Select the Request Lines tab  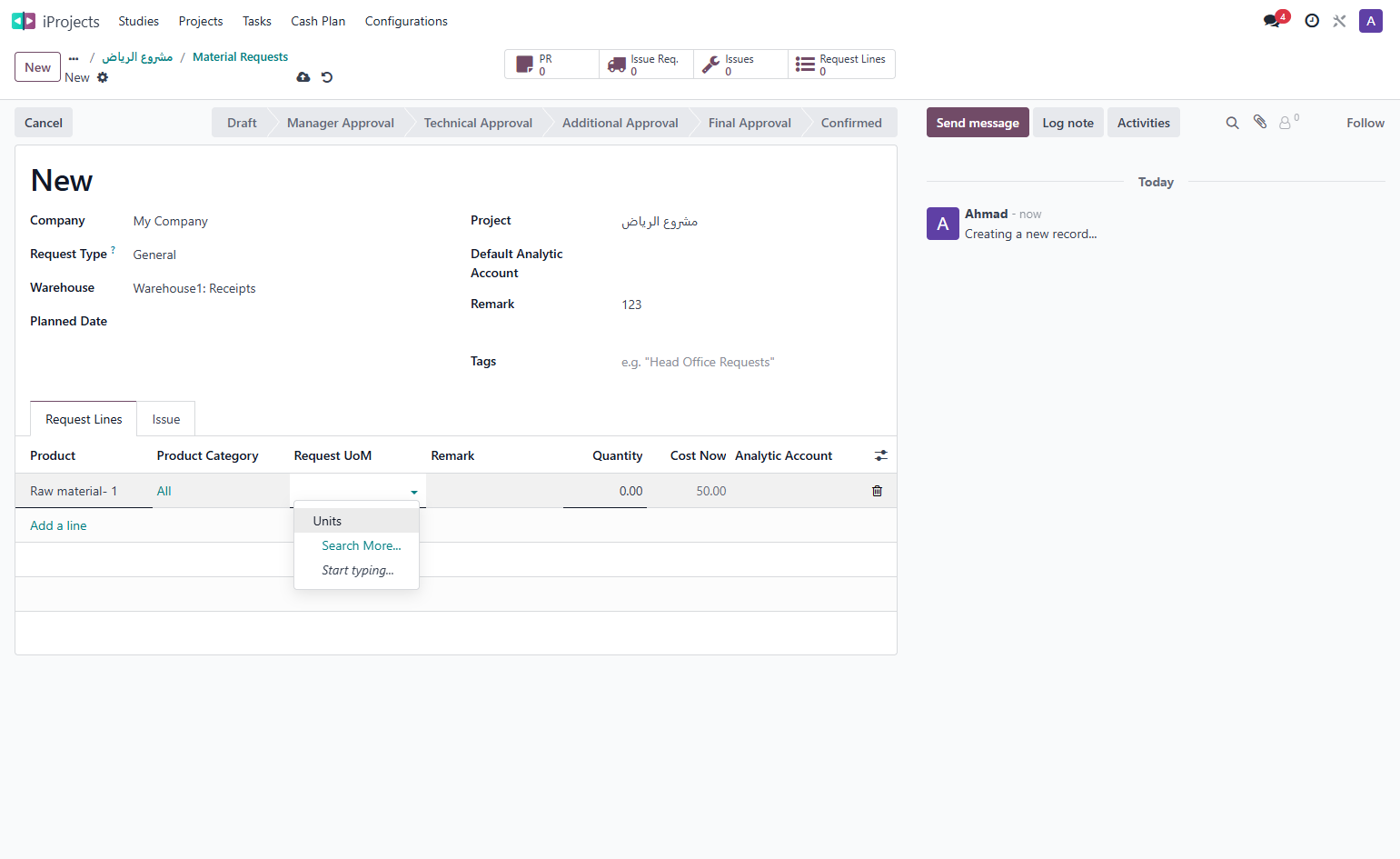point(84,419)
